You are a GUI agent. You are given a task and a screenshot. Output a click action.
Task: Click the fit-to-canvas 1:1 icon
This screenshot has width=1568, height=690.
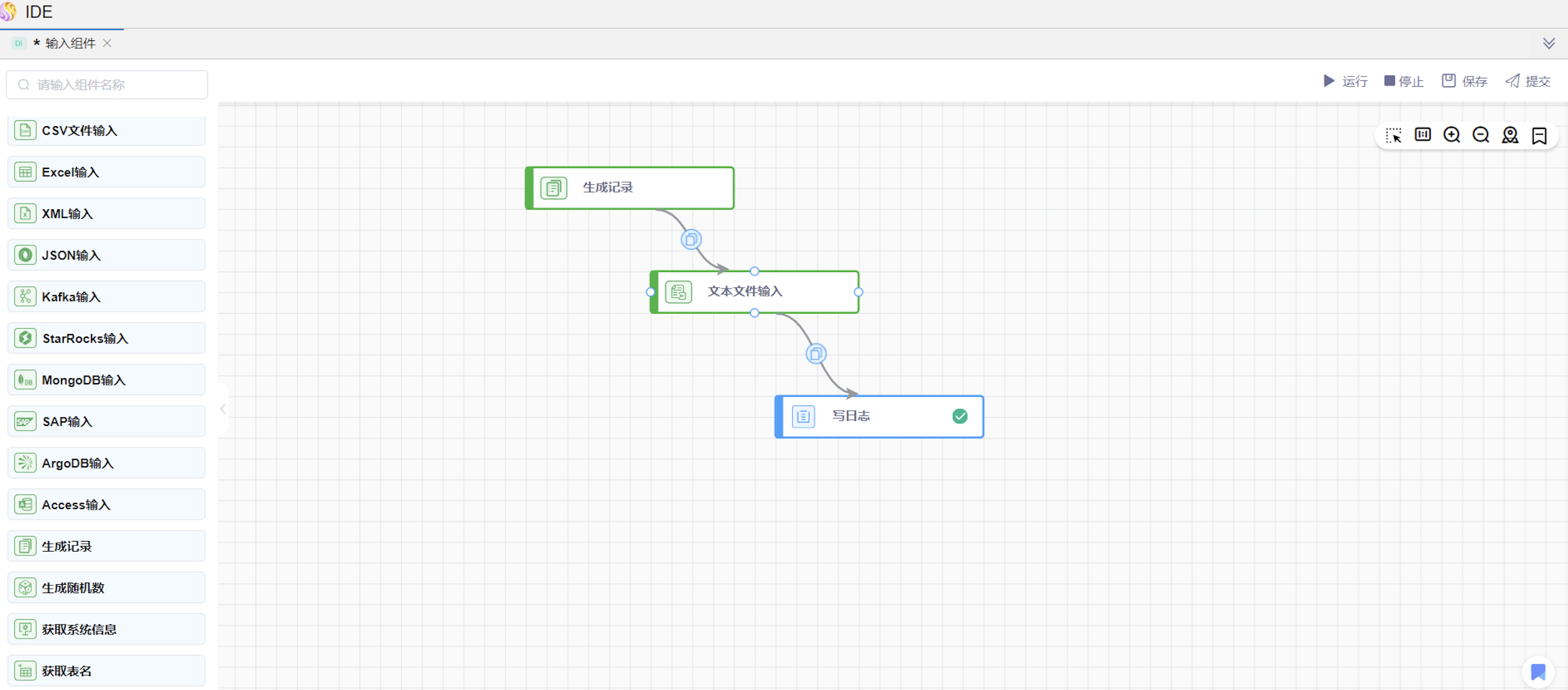(1422, 135)
